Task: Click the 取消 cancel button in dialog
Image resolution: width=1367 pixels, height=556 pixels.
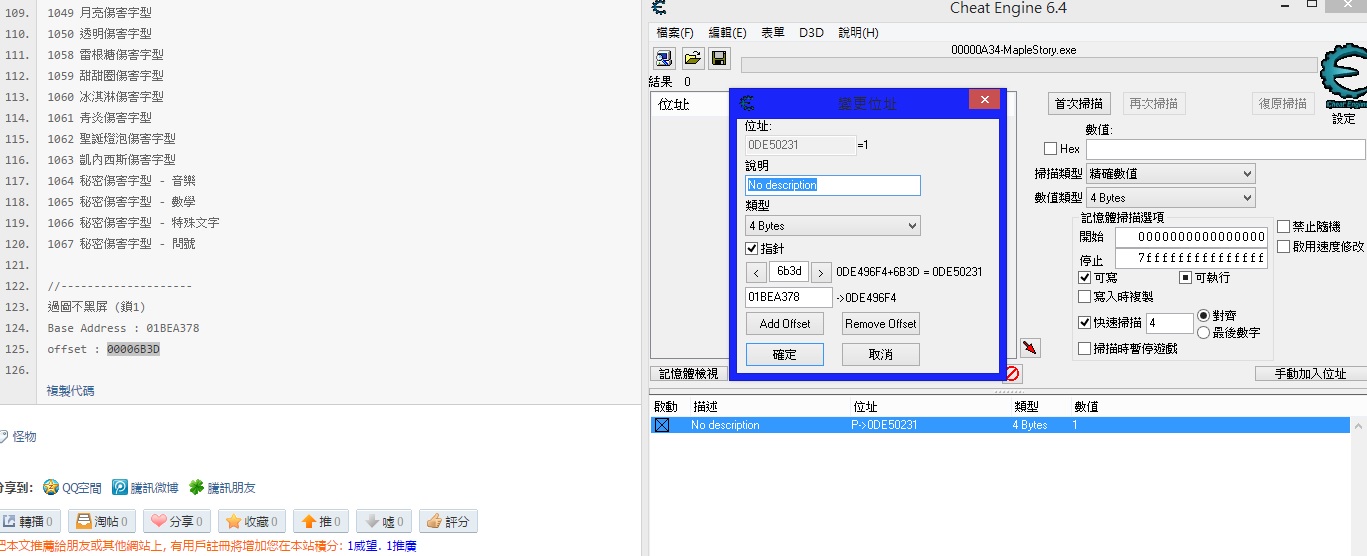Action: point(880,354)
